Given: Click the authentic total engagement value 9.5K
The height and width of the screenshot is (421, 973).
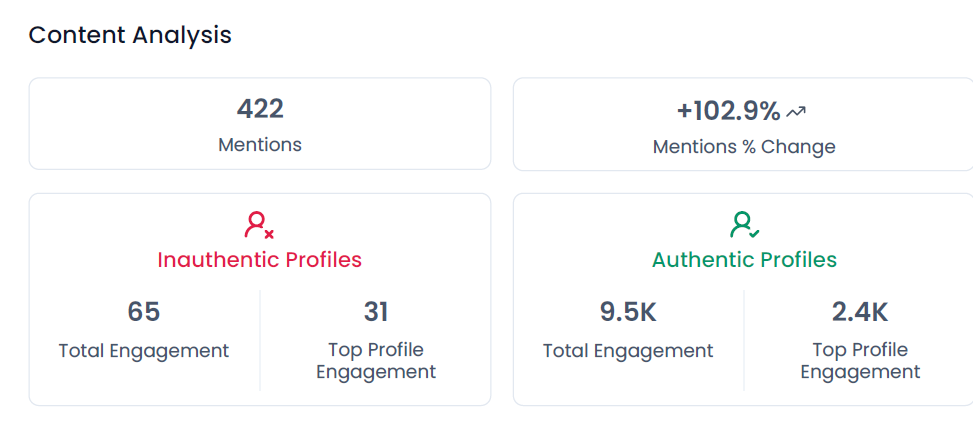Looking at the screenshot, I should point(628,312).
